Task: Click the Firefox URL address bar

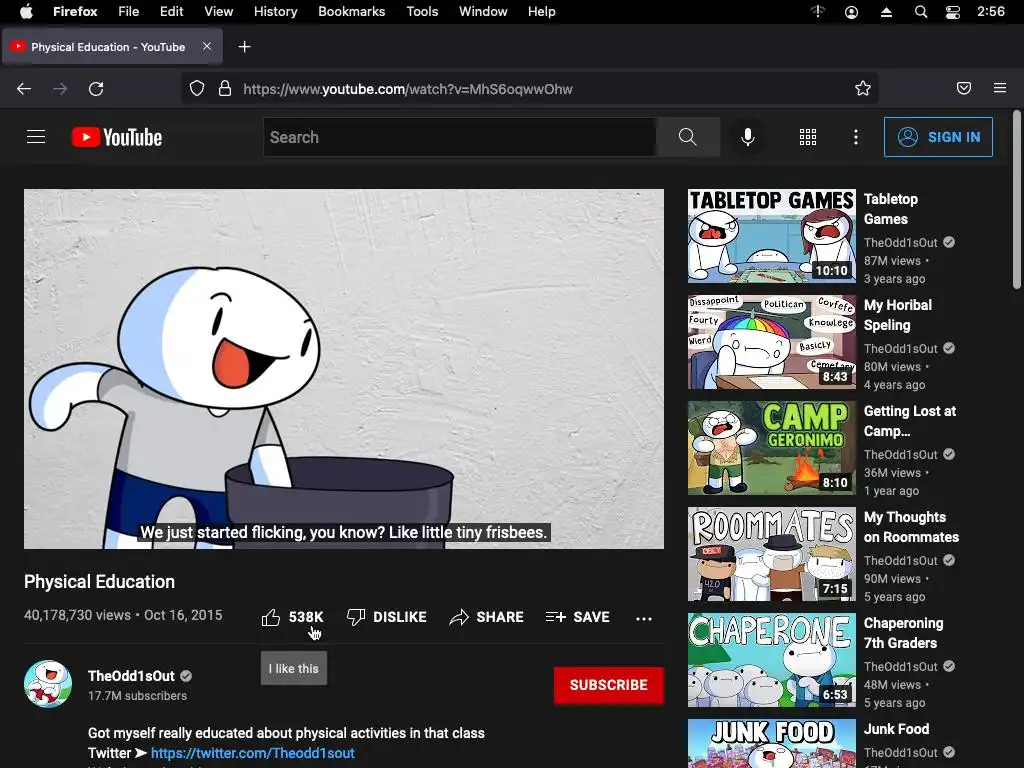Action: (530, 89)
